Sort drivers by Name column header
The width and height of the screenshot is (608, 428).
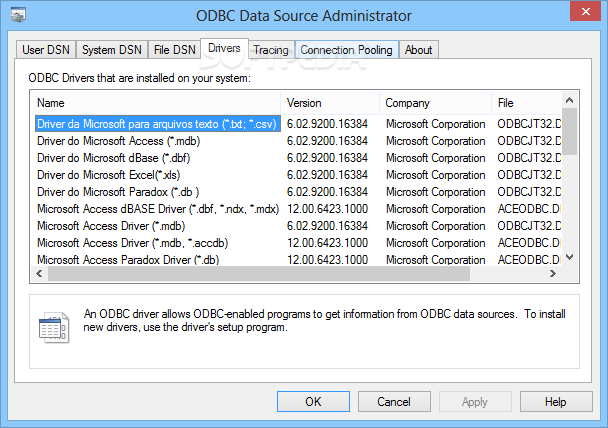click(155, 103)
